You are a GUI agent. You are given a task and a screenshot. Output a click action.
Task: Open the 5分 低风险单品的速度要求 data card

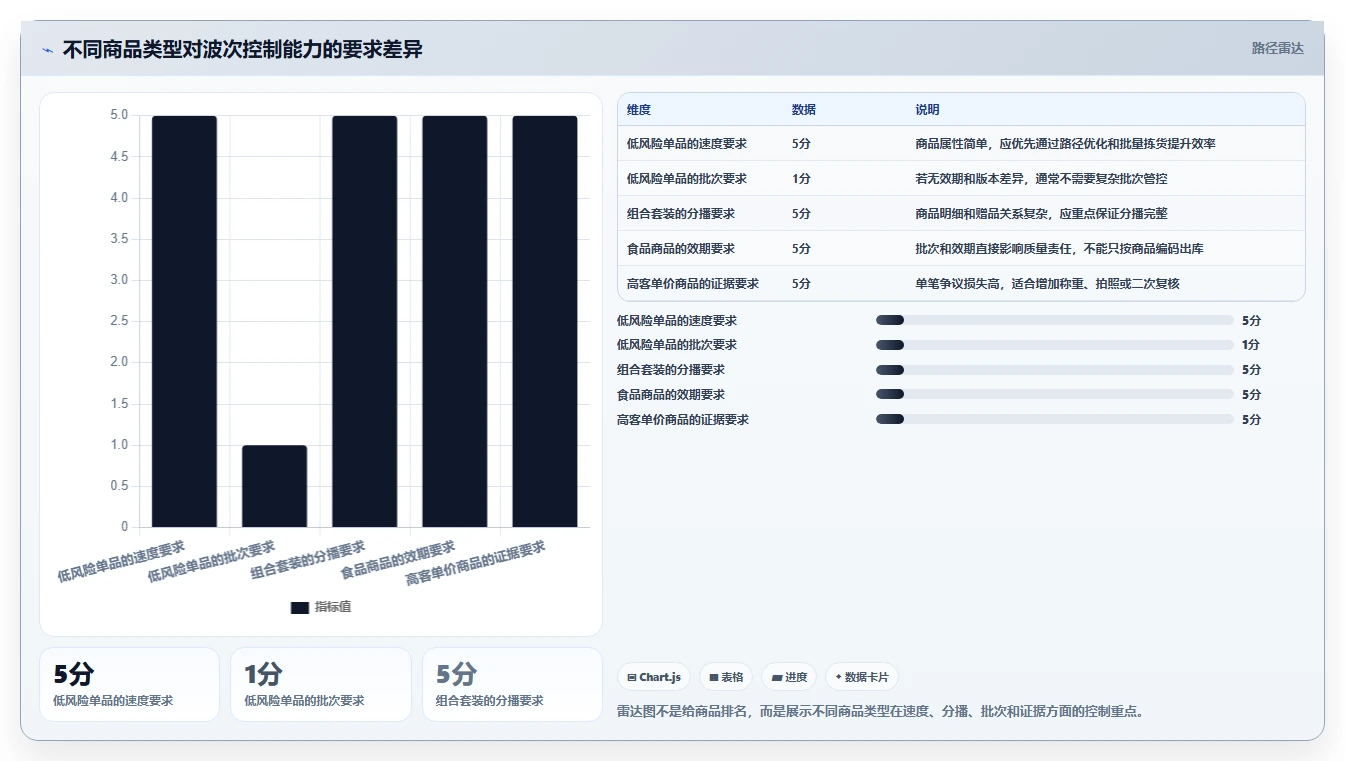click(x=129, y=684)
